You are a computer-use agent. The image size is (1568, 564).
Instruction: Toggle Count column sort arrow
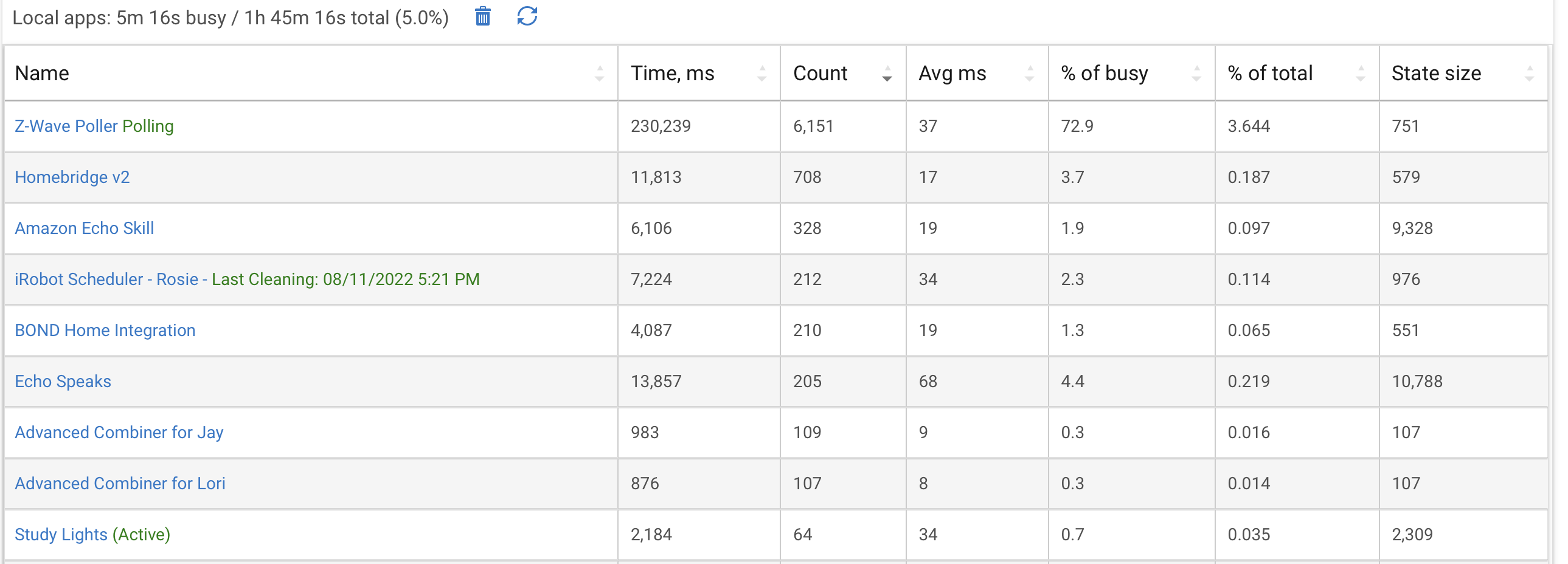(x=887, y=74)
